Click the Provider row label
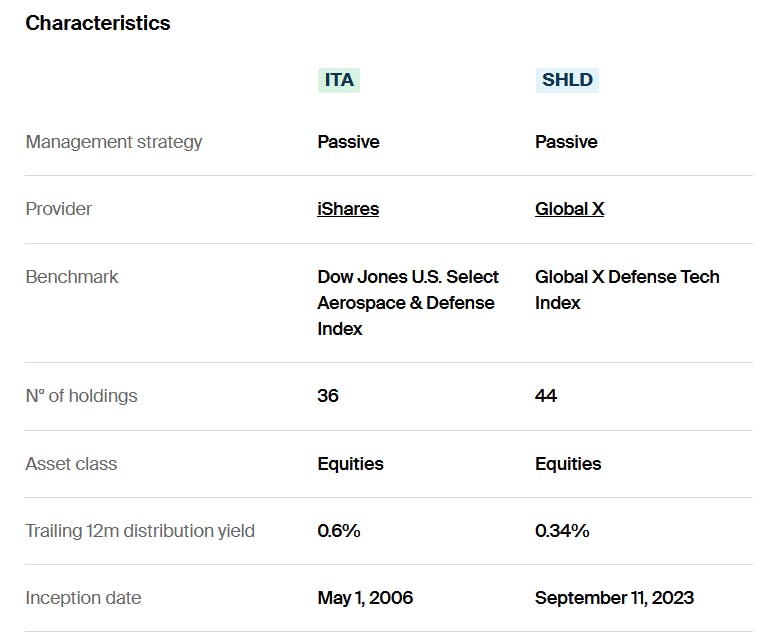Viewport: 771px width, 642px height. point(59,209)
